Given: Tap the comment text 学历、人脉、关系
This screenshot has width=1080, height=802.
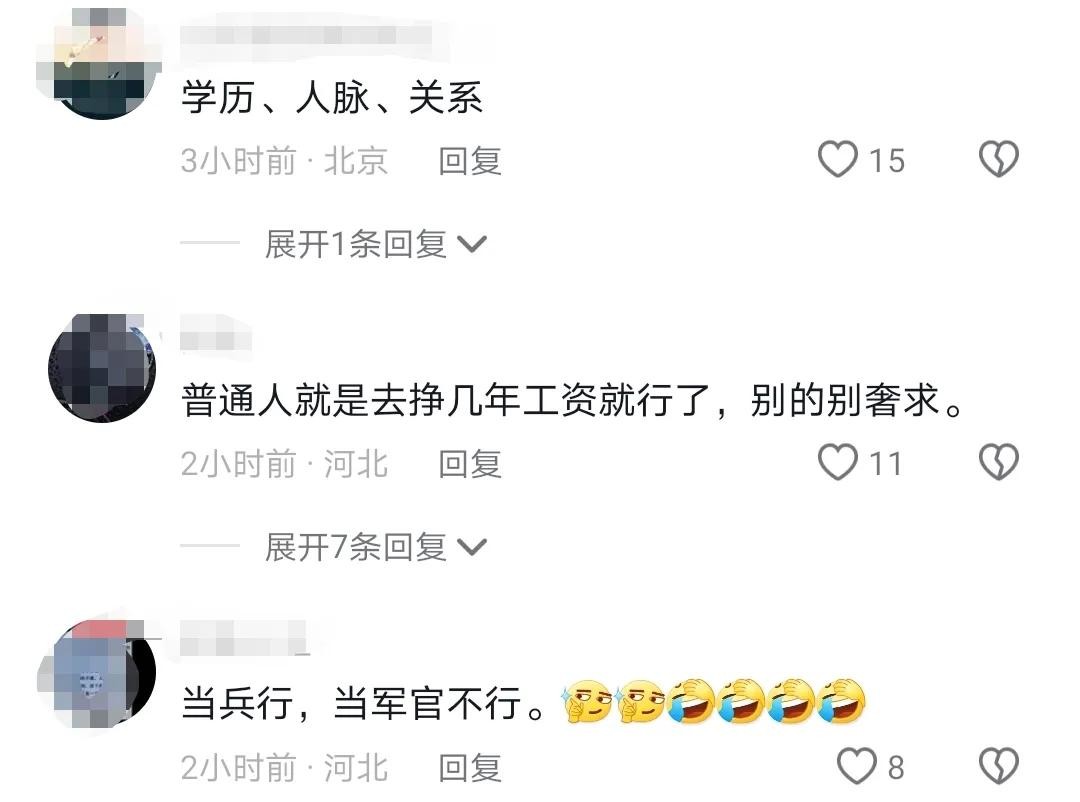Looking at the screenshot, I should pos(331,97).
